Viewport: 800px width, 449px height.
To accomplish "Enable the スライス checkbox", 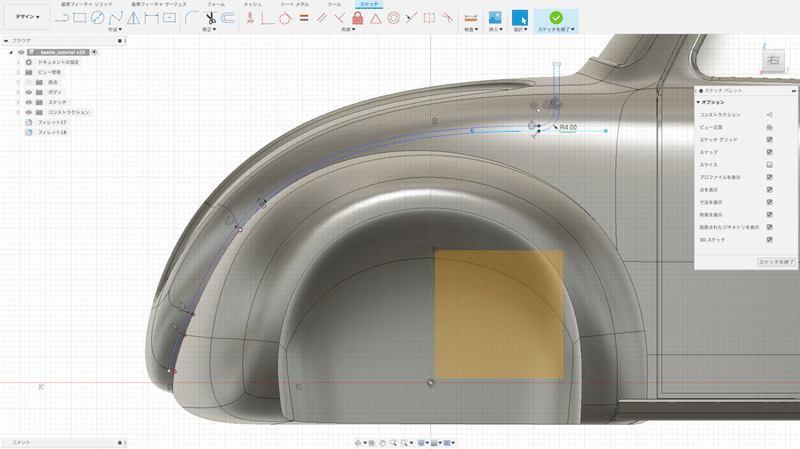I will (769, 165).
